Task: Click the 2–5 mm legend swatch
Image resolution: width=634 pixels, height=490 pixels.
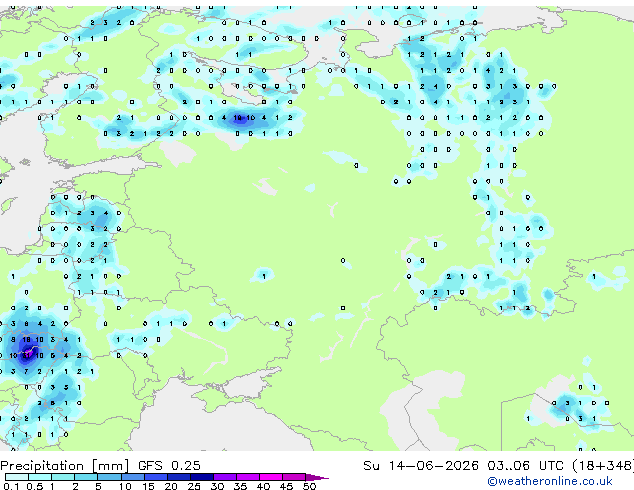Action: (86, 477)
